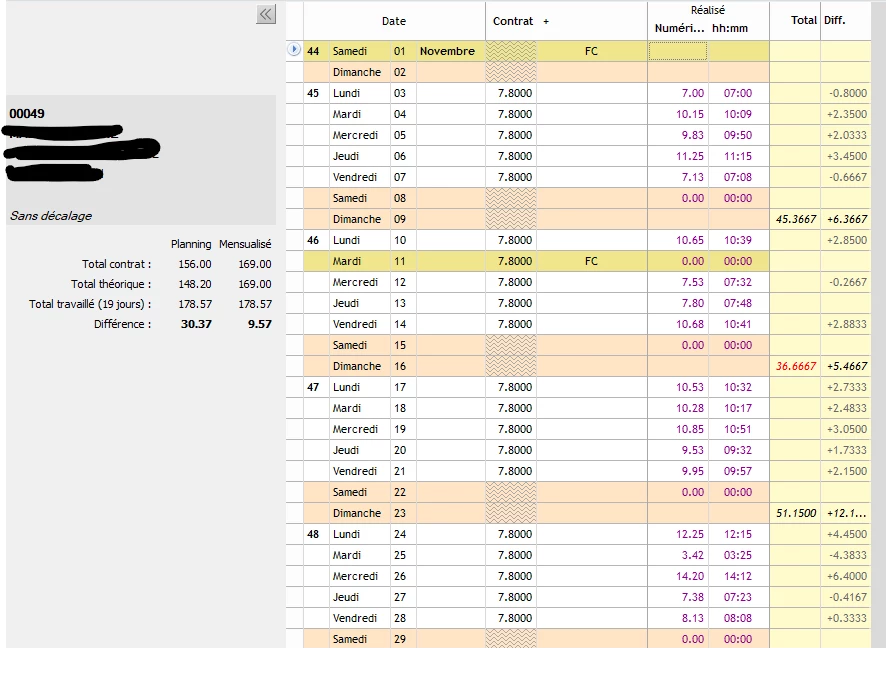Click the -4.3833 difference on Mardi 25
The image size is (886, 673).
tap(848, 555)
